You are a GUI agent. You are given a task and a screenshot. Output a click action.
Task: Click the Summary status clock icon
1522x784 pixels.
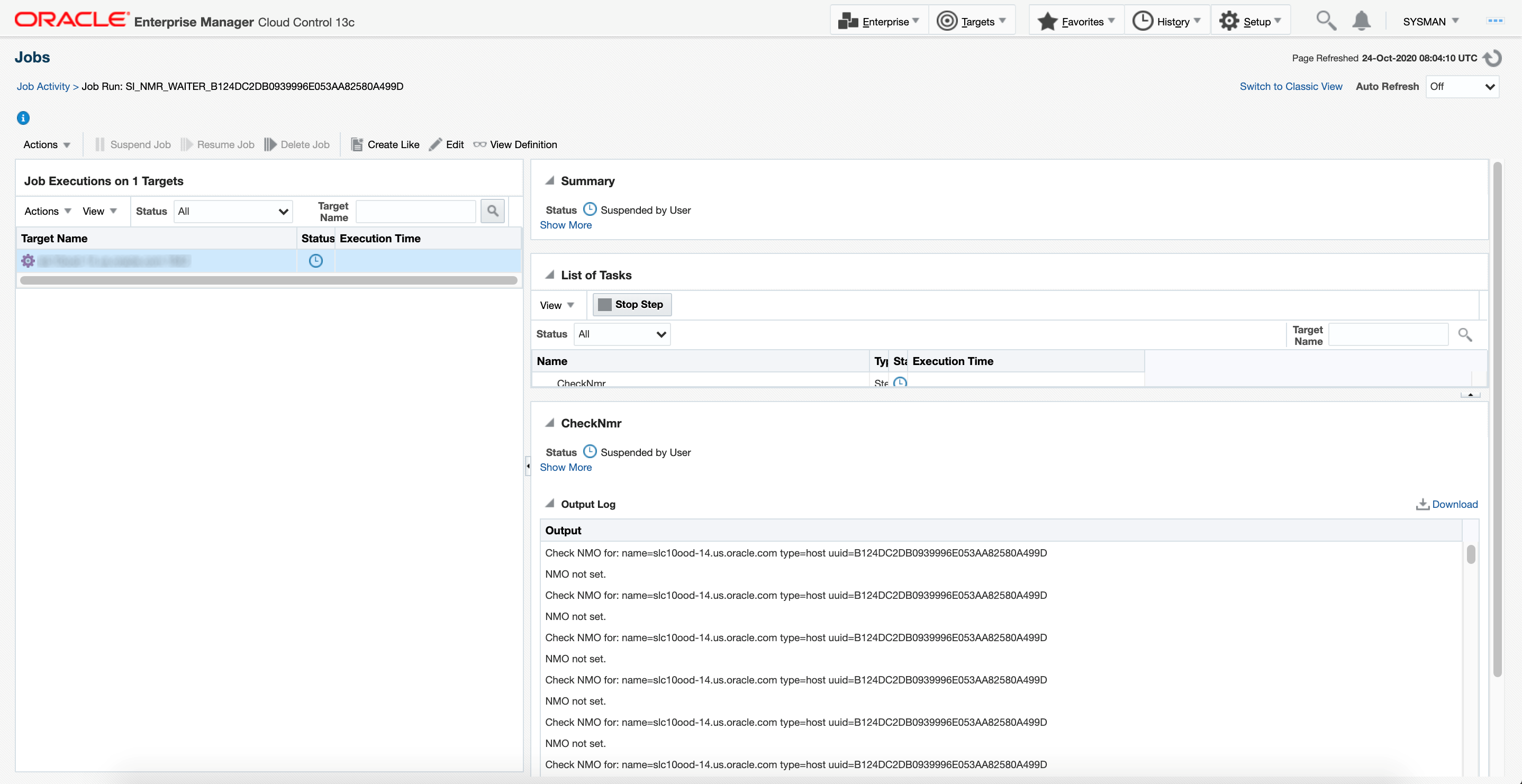(589, 209)
